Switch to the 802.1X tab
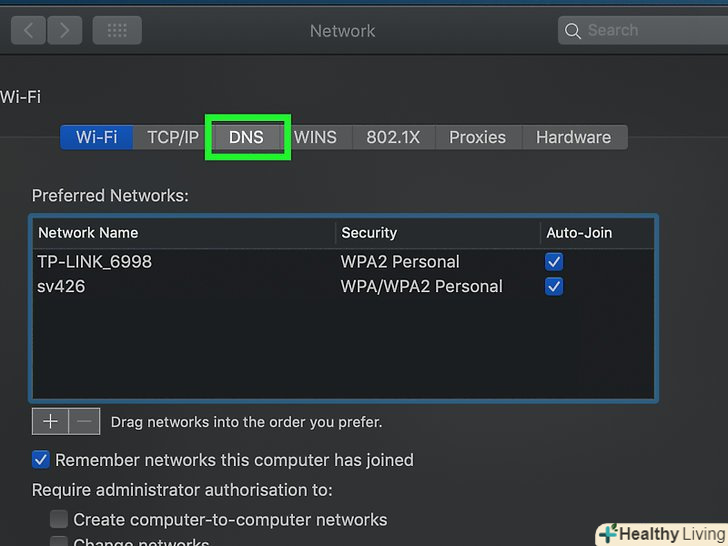Image resolution: width=728 pixels, height=546 pixels. (x=393, y=138)
